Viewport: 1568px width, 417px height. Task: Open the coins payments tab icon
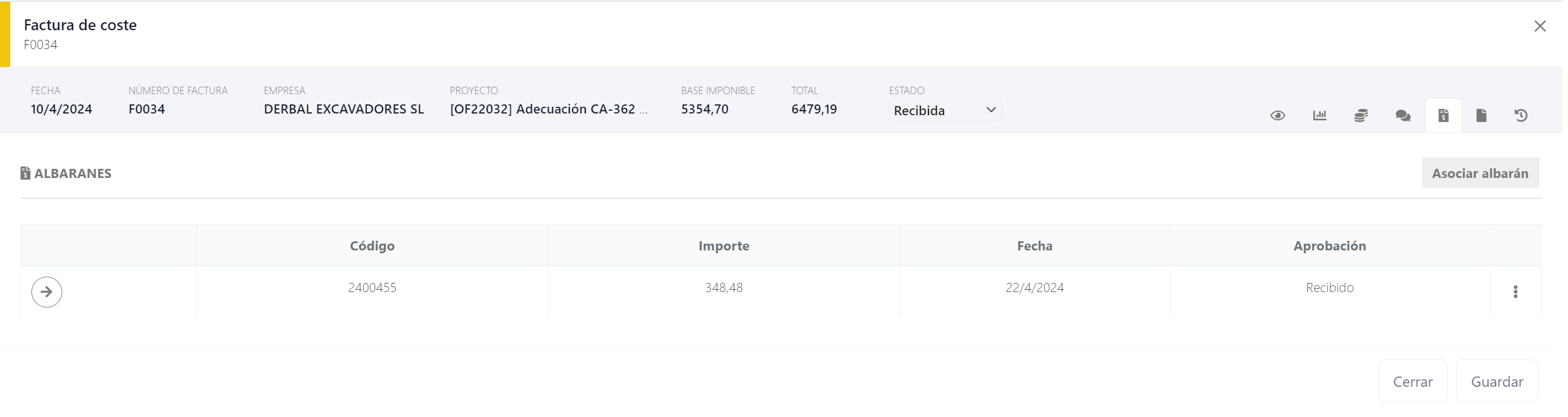click(x=1361, y=115)
